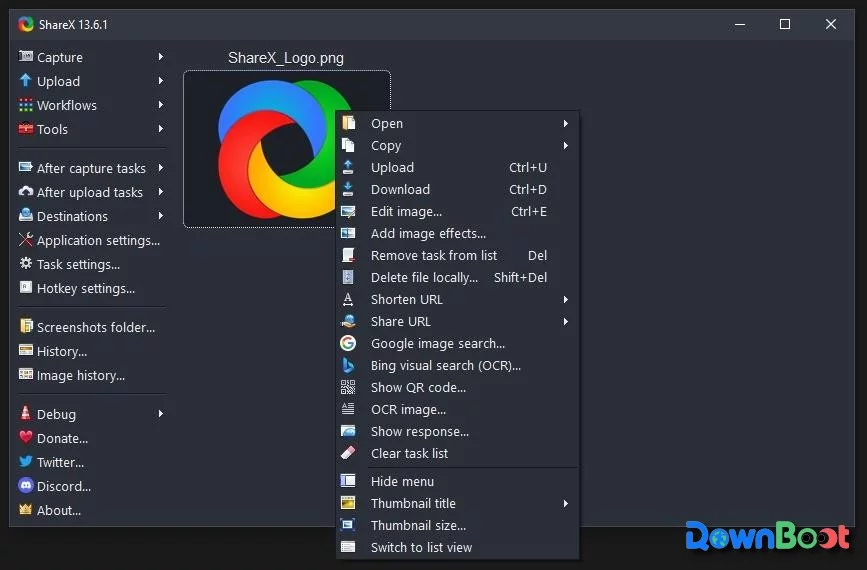Click the Google logo icon in context menu
Viewport: 867px width, 570px height.
pos(348,343)
